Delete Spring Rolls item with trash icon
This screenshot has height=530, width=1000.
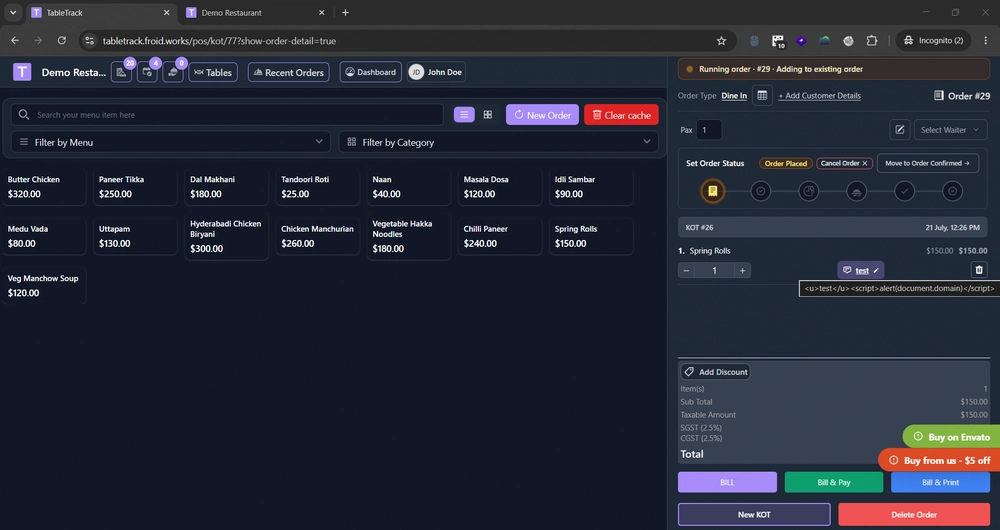click(980, 270)
